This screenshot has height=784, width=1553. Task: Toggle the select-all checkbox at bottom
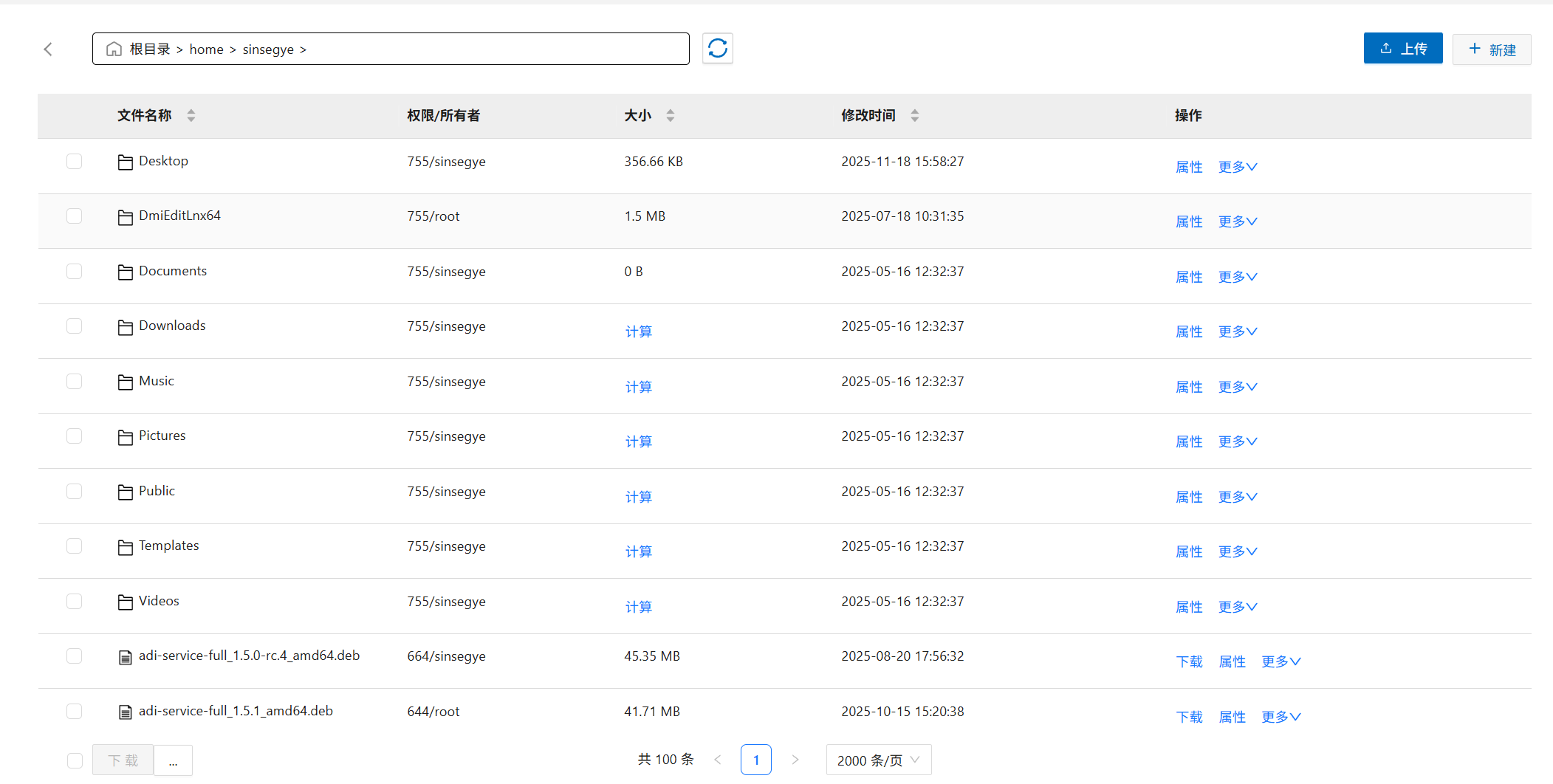click(75, 760)
